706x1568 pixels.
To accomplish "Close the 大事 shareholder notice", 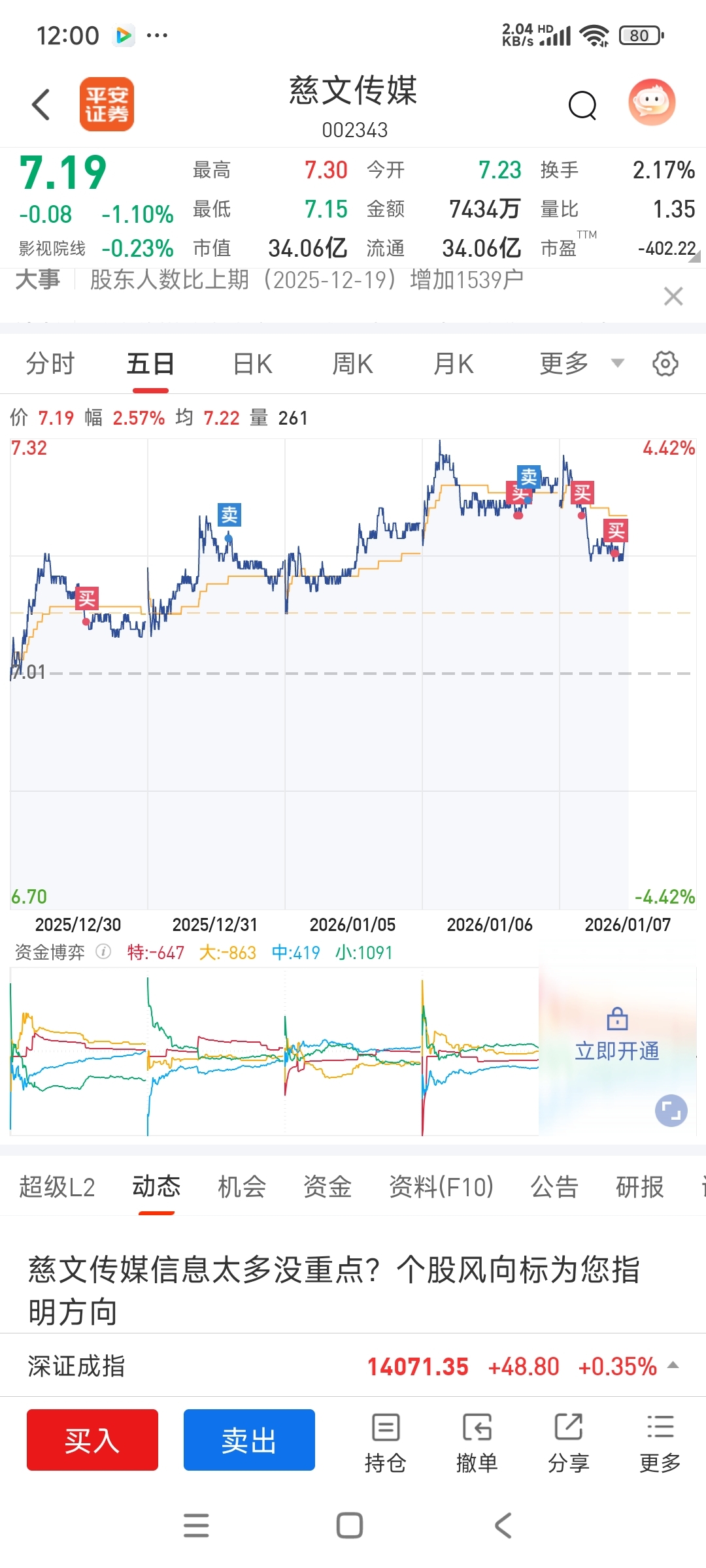I will point(673,296).
